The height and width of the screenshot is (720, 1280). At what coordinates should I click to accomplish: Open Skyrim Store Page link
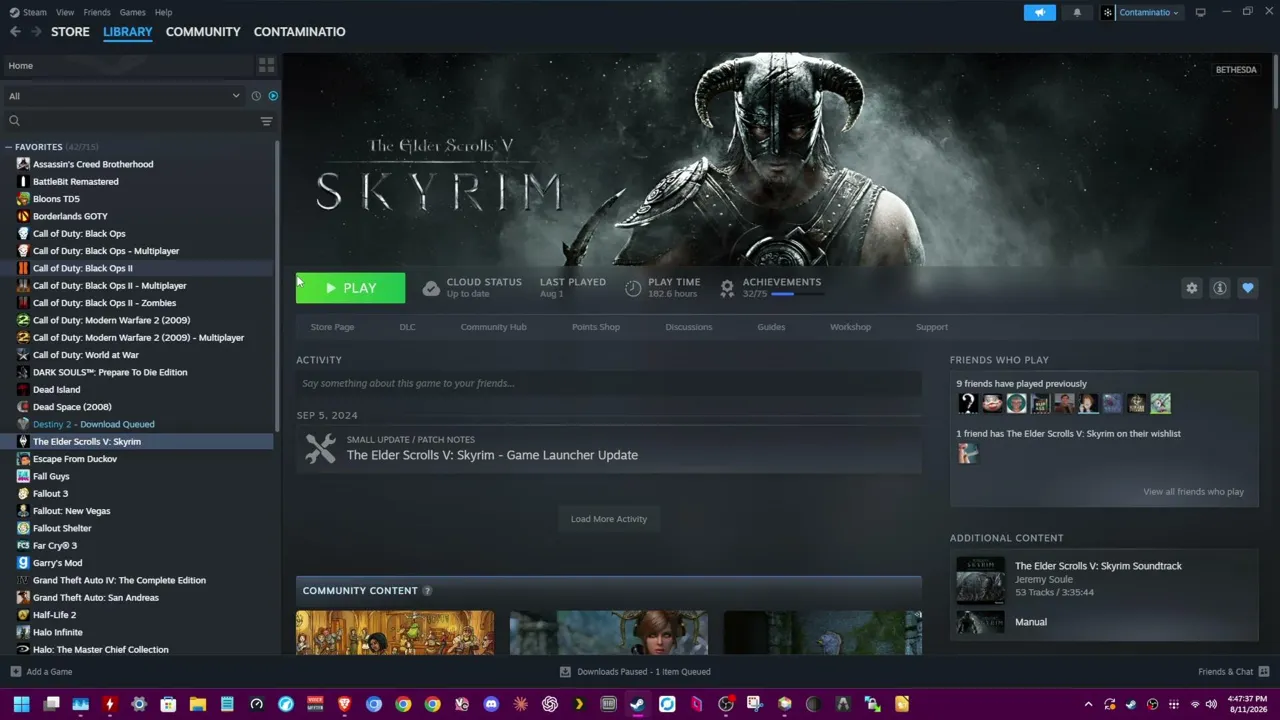(332, 327)
